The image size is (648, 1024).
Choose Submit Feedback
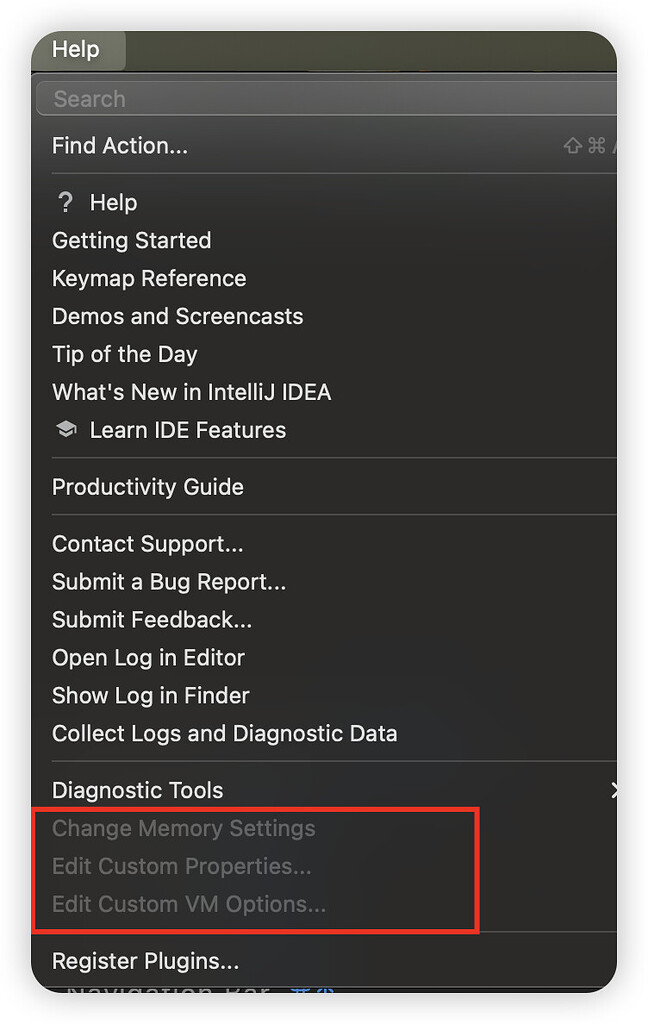tap(151, 620)
